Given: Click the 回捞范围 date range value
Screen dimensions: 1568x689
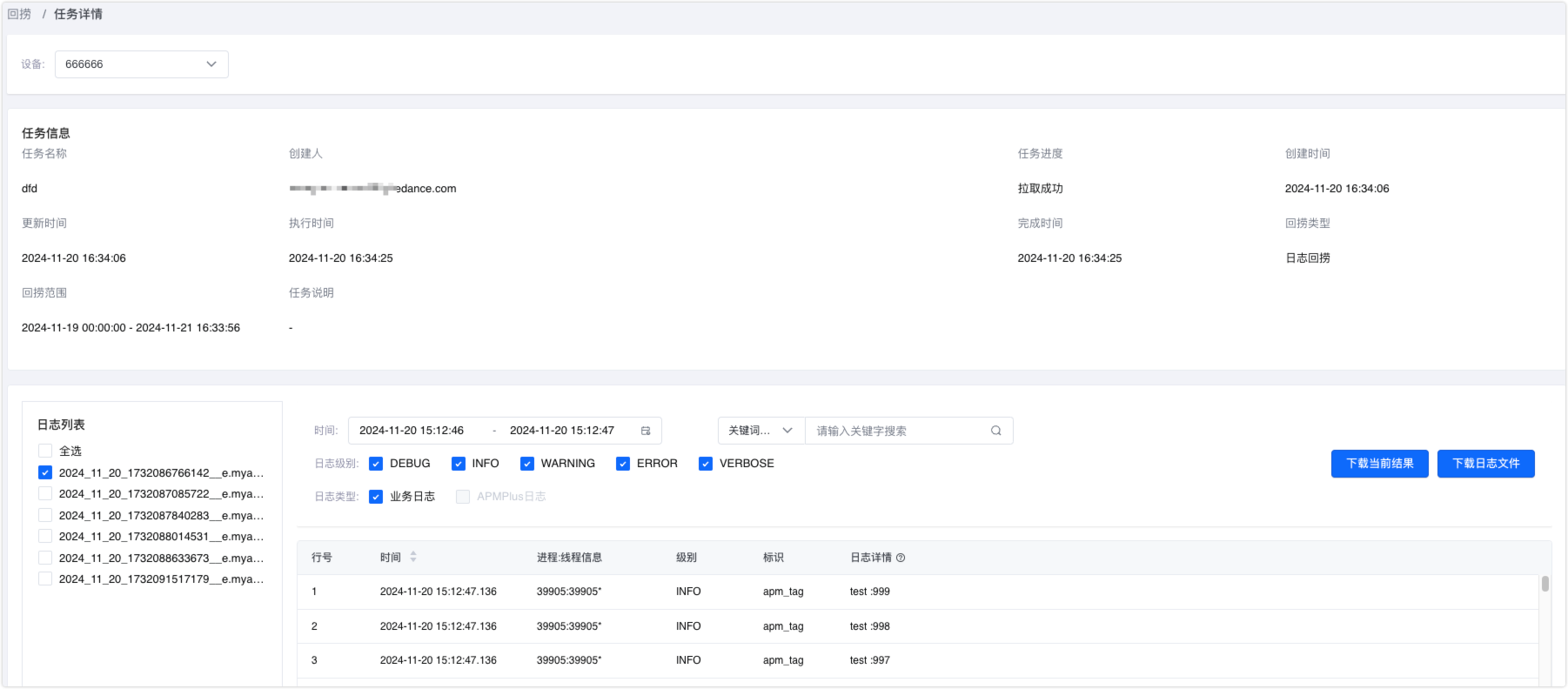Looking at the screenshot, I should 131,328.
